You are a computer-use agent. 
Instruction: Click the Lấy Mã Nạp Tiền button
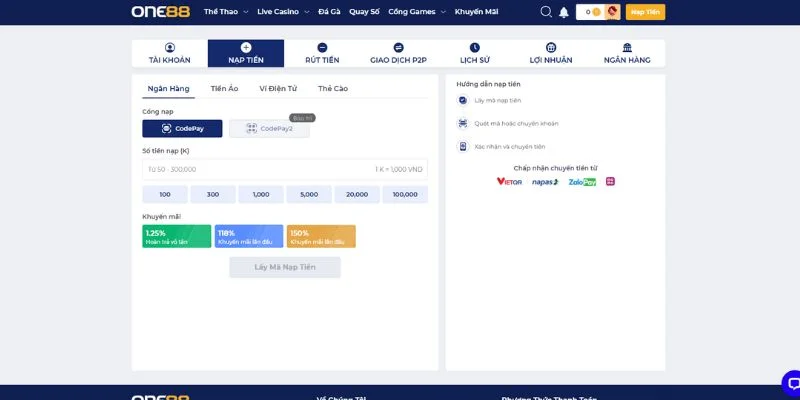point(285,267)
